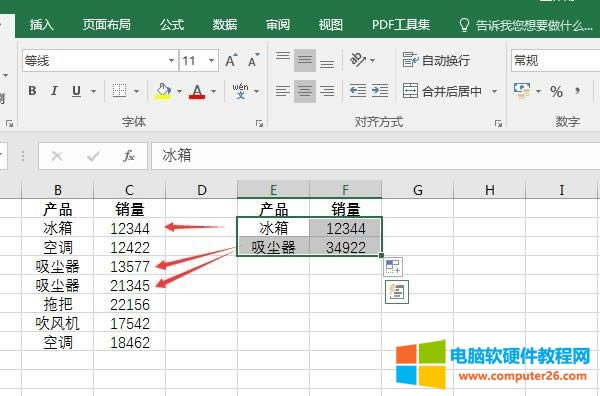600x396 pixels.
Task: Apply the red font color icon
Action: pyautogui.click(x=197, y=91)
